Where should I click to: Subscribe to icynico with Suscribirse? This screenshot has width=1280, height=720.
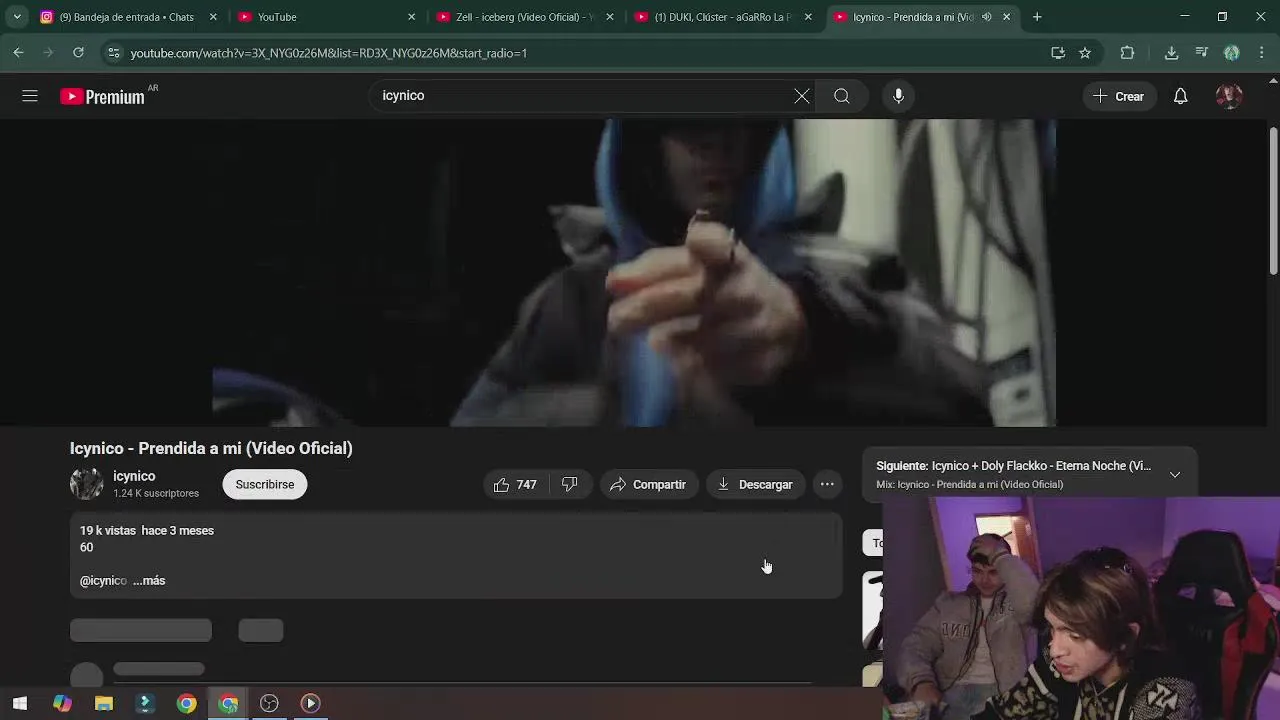click(x=265, y=485)
